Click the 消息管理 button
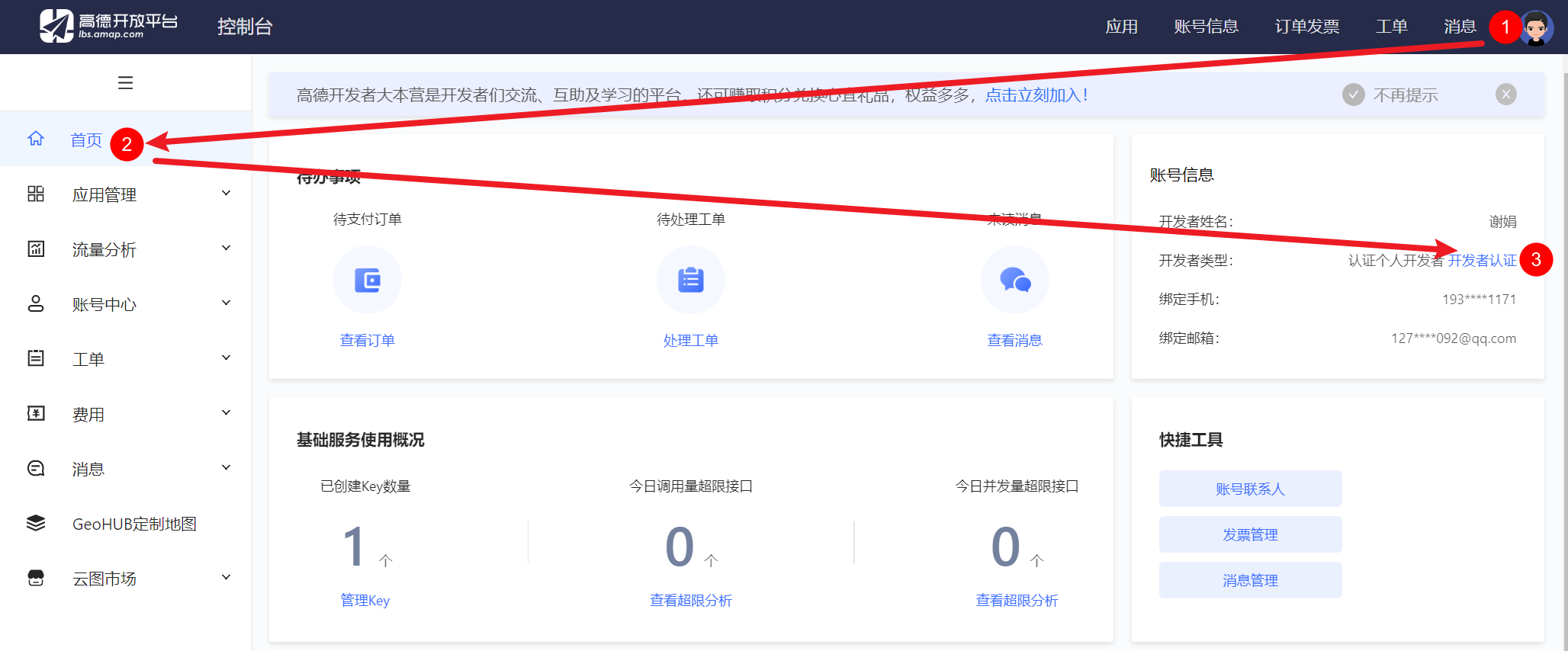The image size is (1568, 651). (1251, 580)
